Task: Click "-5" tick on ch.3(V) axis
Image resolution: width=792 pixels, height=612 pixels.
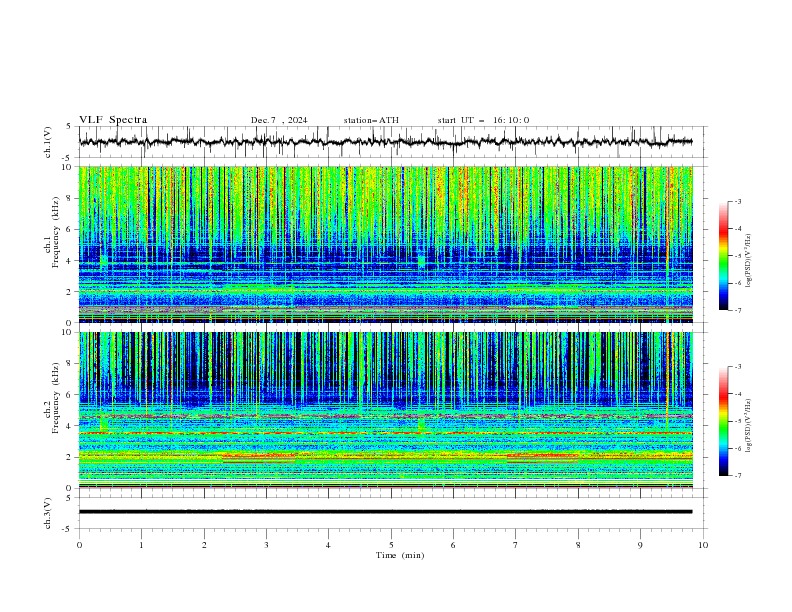Action: 68,529
